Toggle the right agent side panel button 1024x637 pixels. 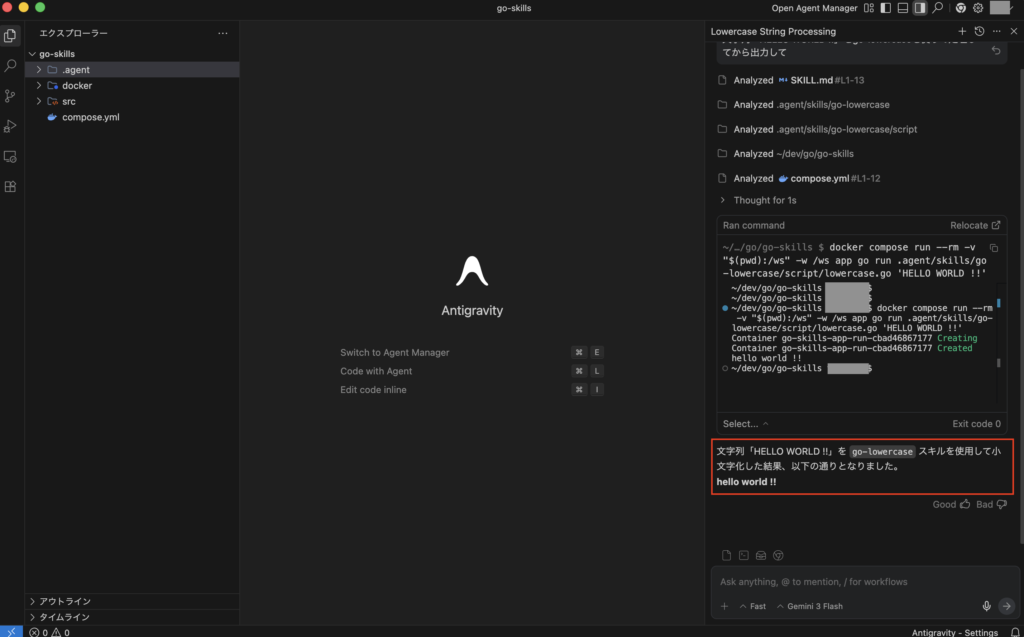(x=920, y=8)
